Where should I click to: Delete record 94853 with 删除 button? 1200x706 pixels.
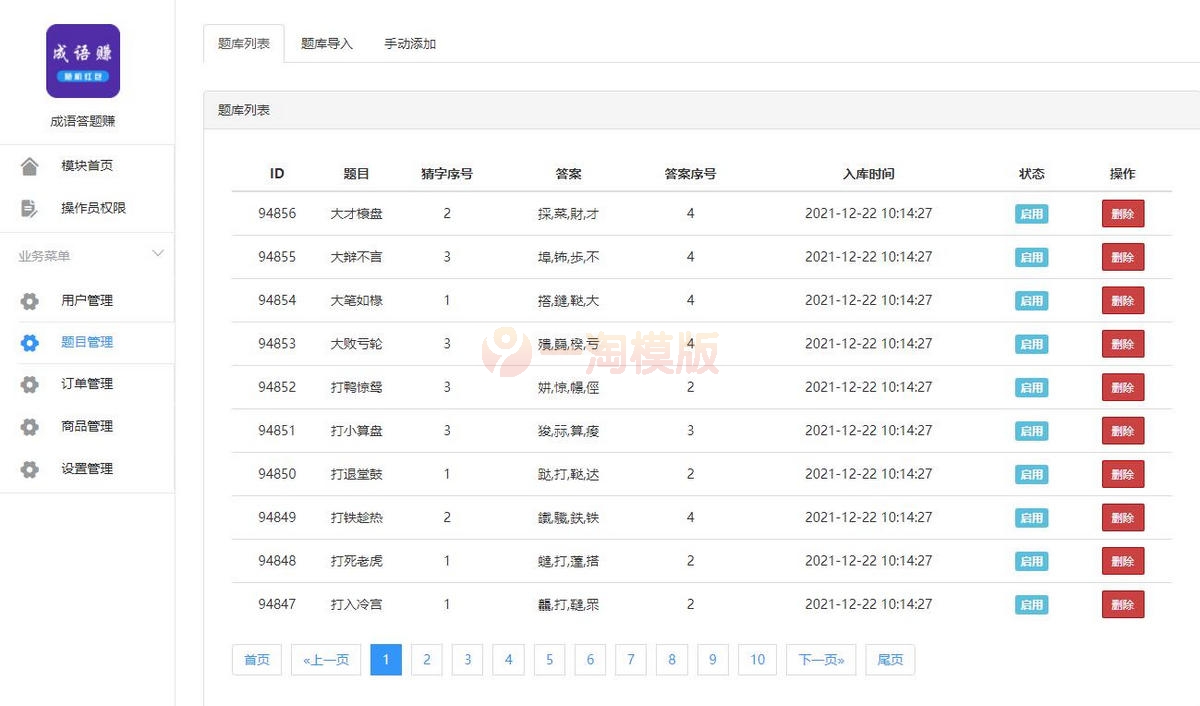pyautogui.click(x=1122, y=343)
